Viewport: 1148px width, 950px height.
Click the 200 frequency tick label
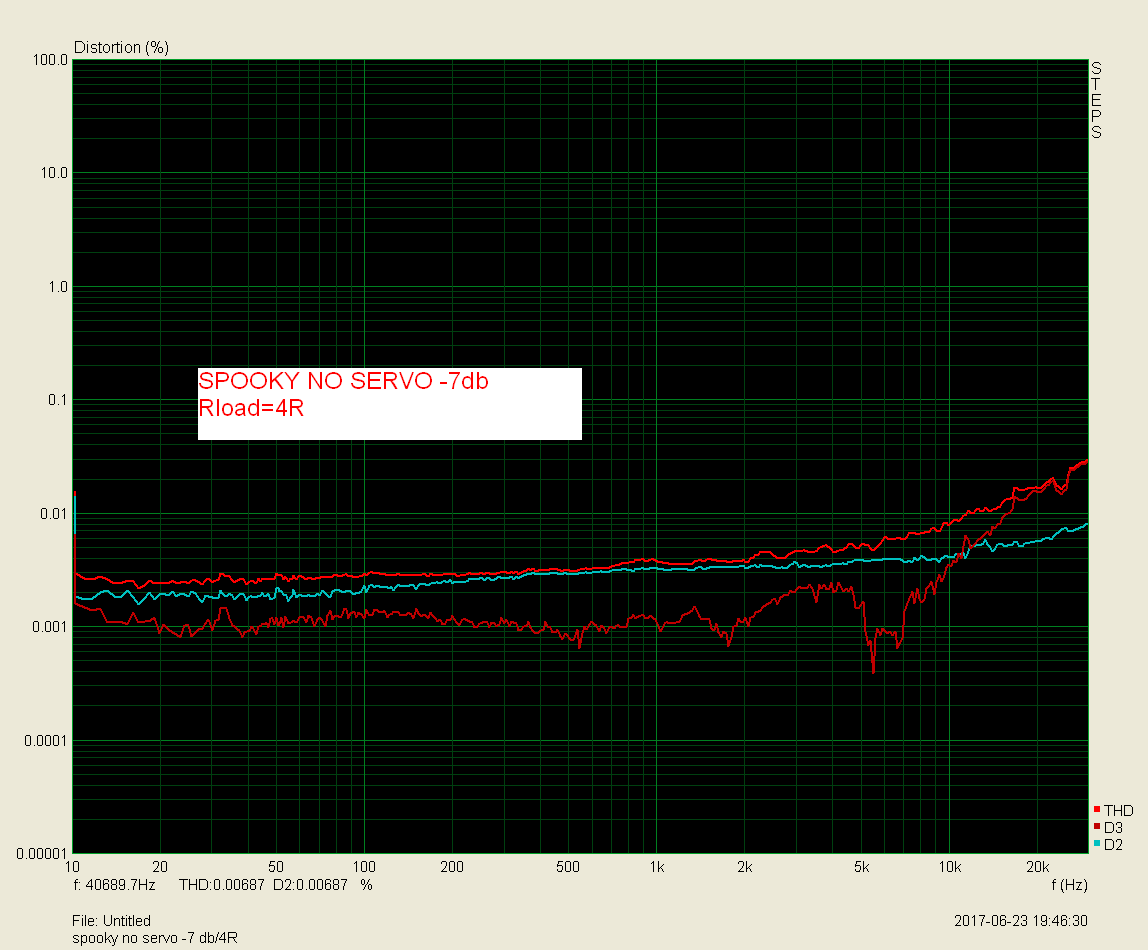pyautogui.click(x=452, y=867)
